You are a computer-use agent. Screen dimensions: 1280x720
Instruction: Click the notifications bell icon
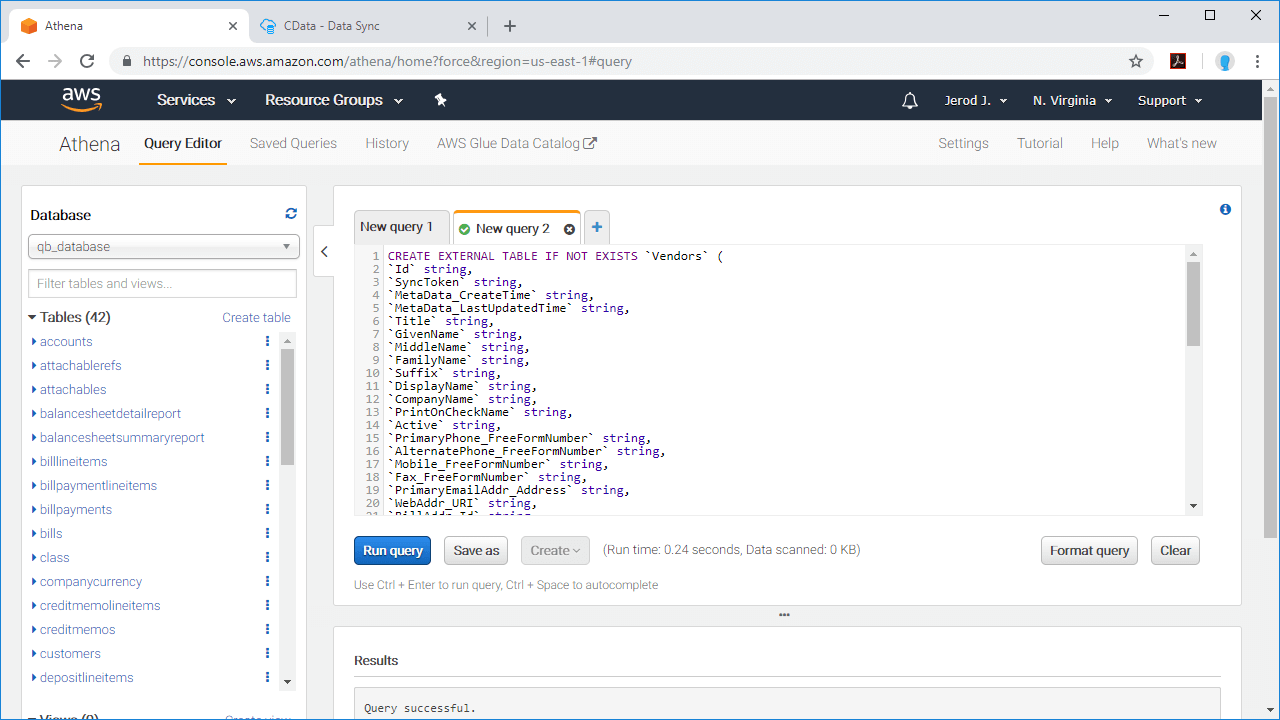click(909, 100)
